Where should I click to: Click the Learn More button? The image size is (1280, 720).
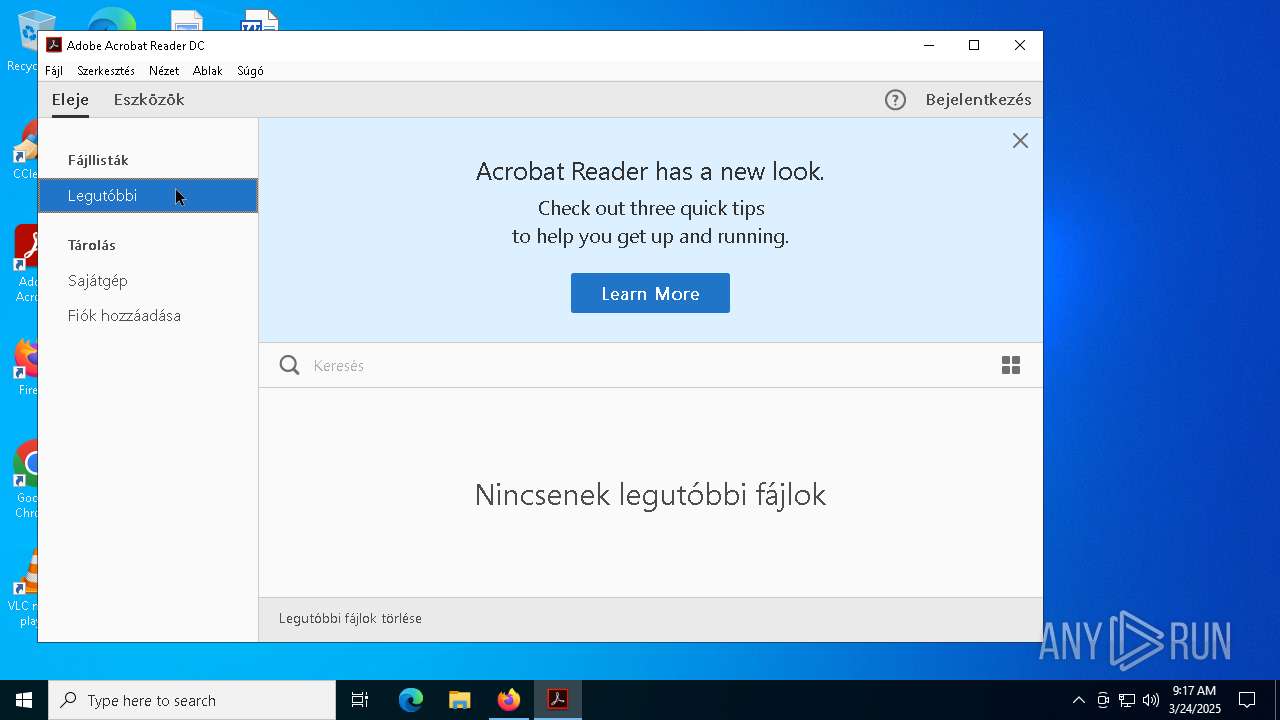click(x=650, y=293)
